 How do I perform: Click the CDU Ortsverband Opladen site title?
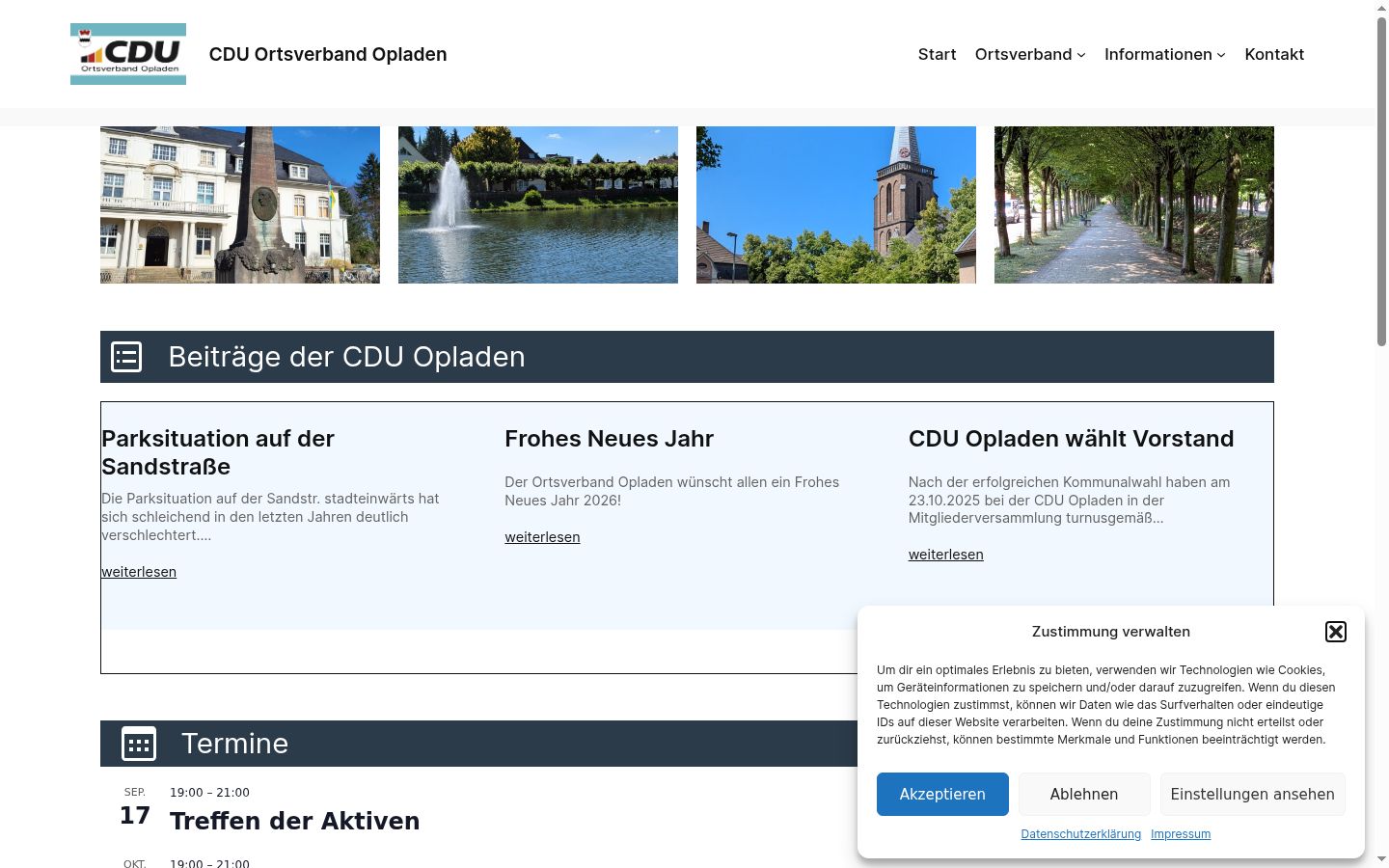(x=328, y=54)
